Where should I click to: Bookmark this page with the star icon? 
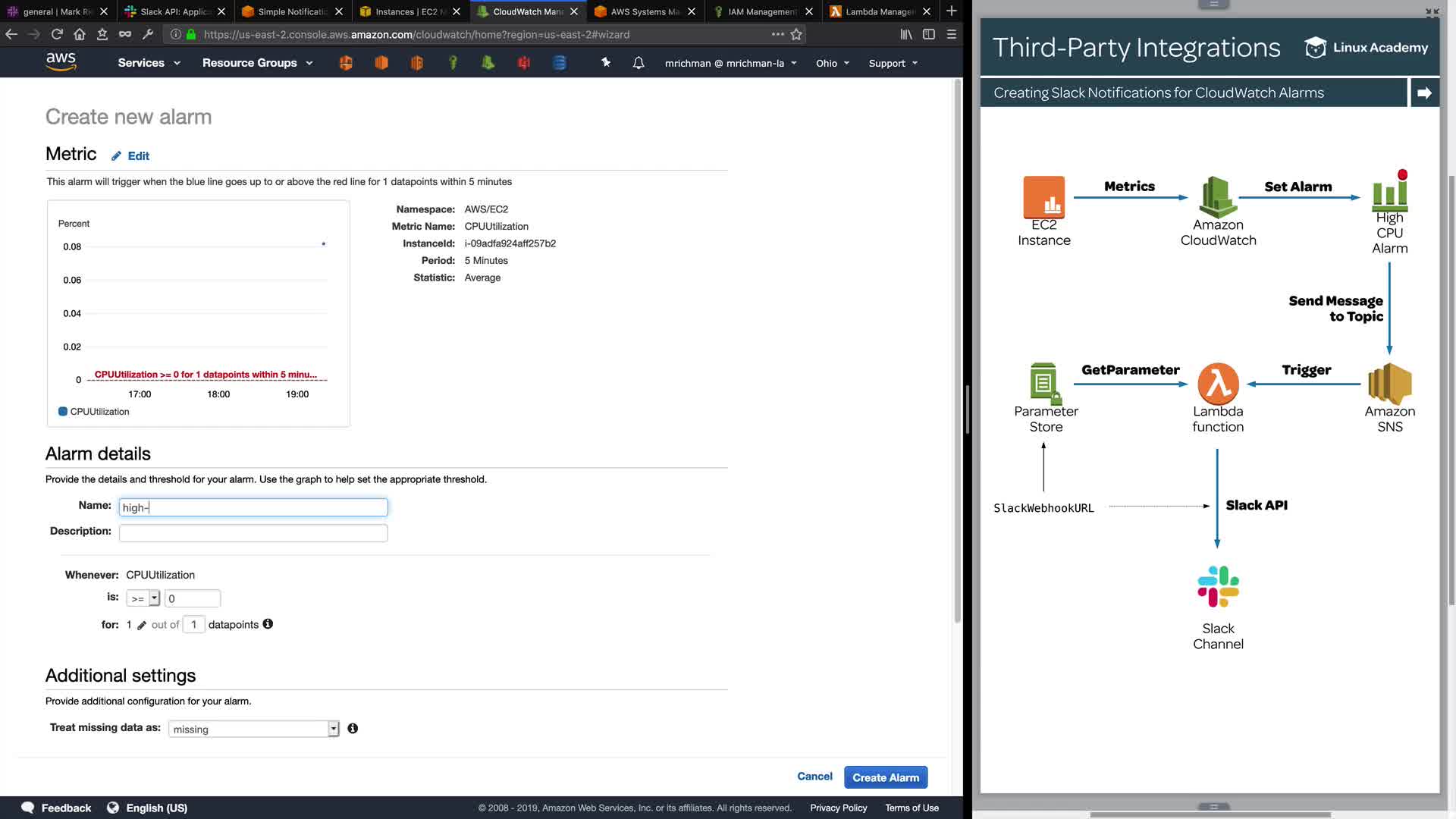tap(796, 34)
